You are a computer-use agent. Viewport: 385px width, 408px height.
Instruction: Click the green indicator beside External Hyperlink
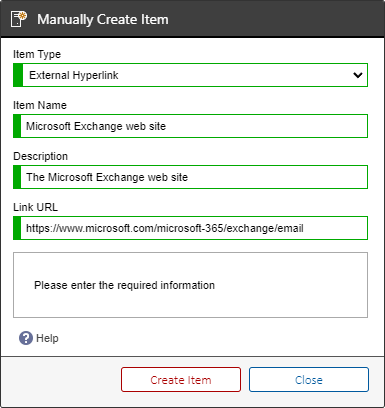pyautogui.click(x=18, y=75)
